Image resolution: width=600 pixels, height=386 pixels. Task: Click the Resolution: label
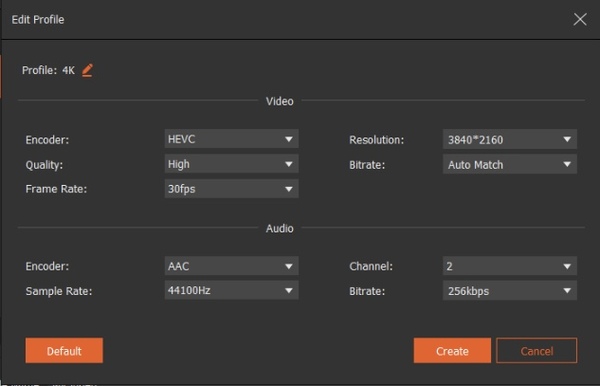click(377, 140)
